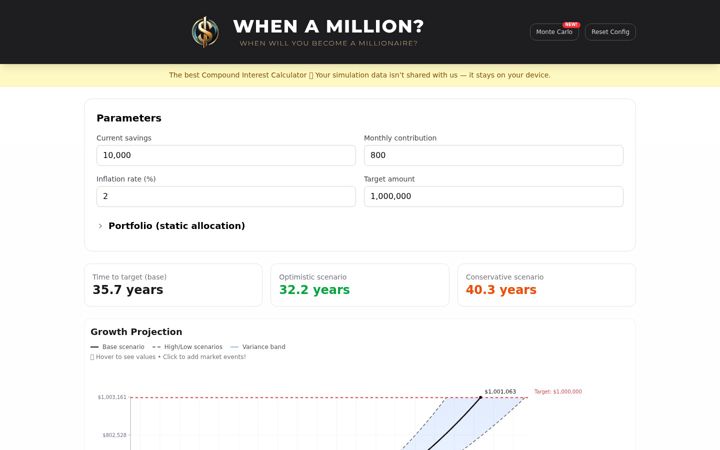Focus the Monthly contribution input field

pos(494,155)
